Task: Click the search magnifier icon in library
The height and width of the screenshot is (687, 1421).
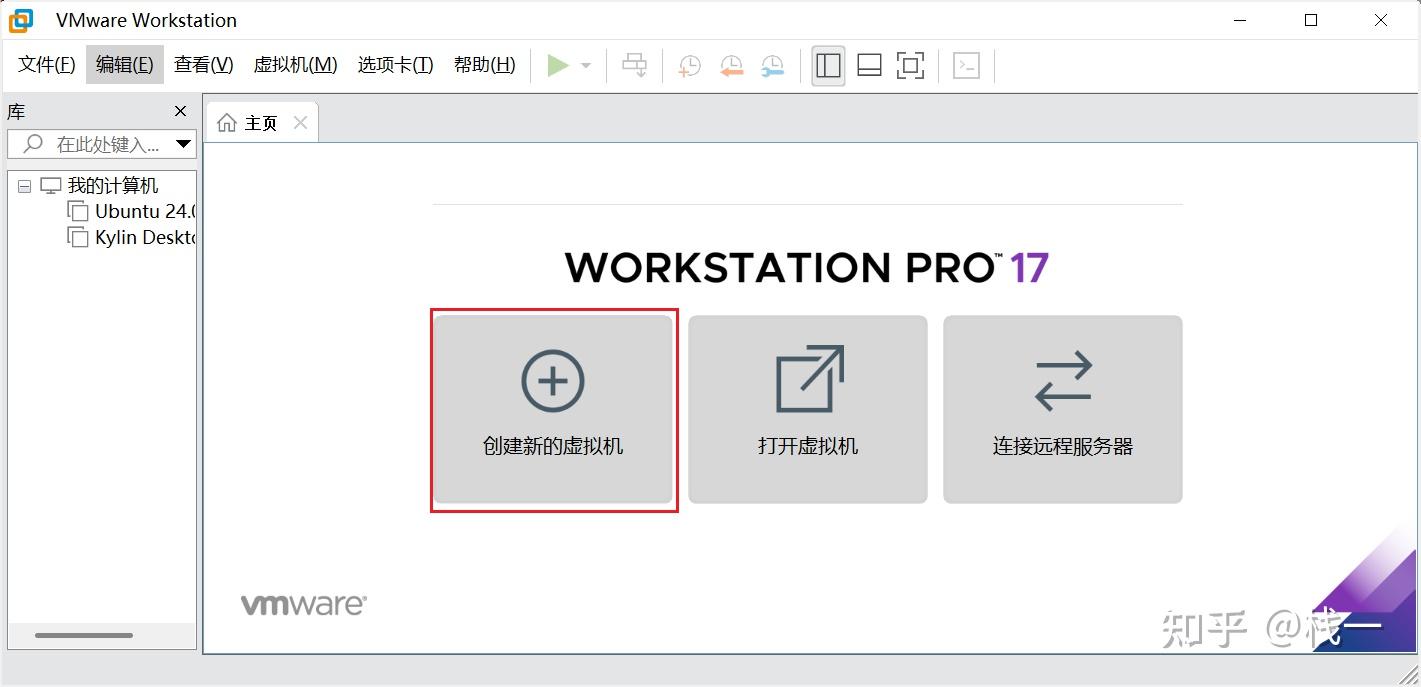Action: point(33,144)
